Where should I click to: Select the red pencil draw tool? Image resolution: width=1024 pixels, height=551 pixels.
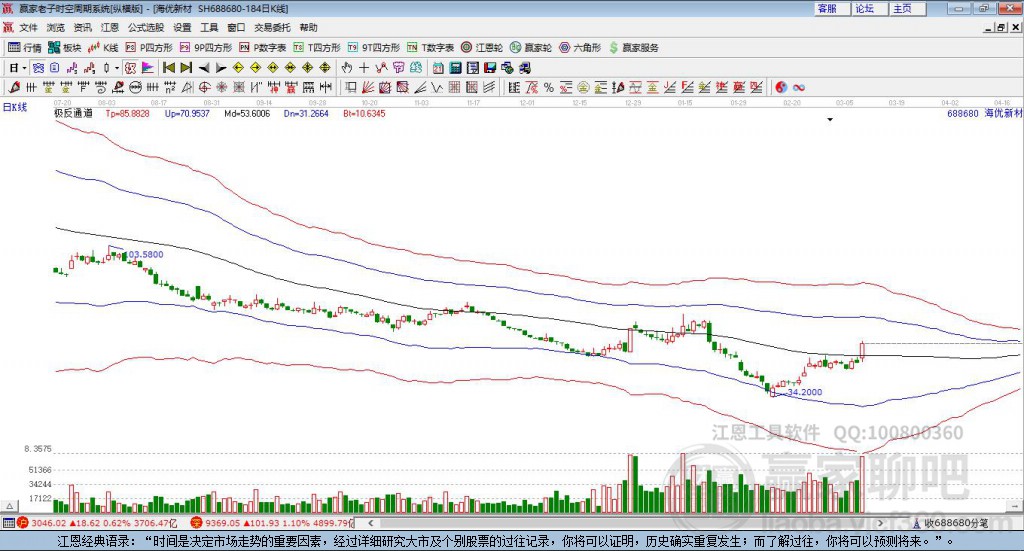(x=14, y=87)
